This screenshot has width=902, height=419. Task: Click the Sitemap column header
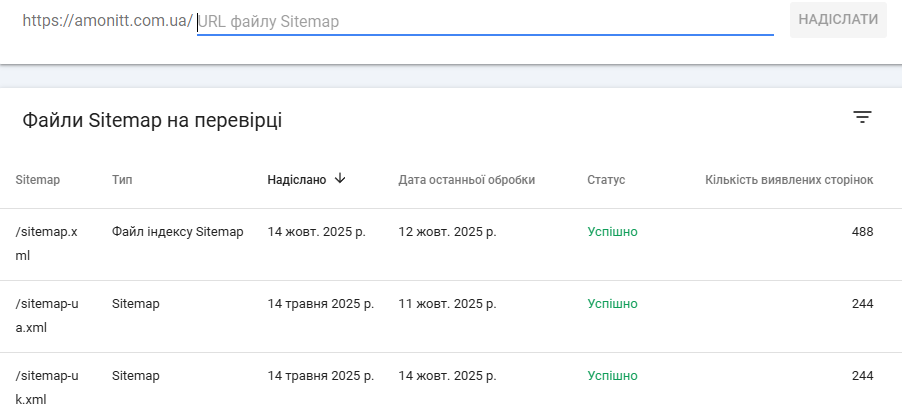point(38,180)
